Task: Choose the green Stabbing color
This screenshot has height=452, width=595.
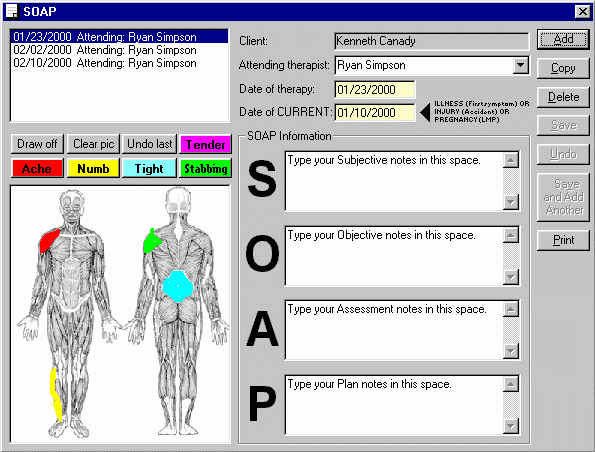Action: coord(205,169)
